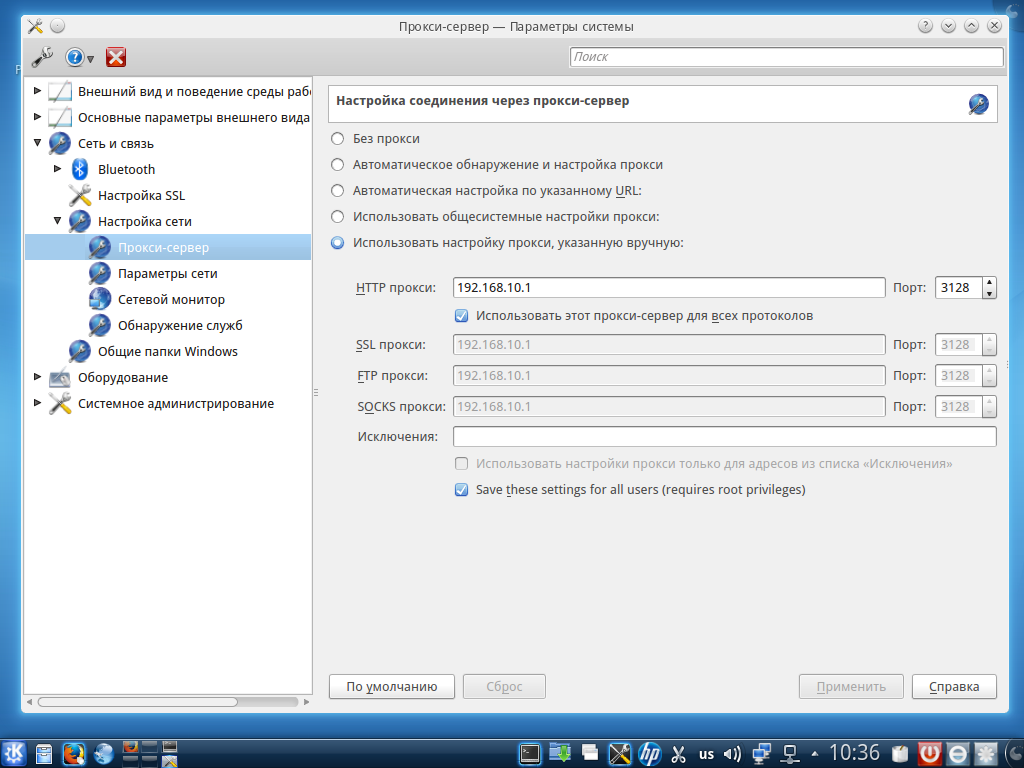1024x768 pixels.
Task: Open Обнаружение служб tree entry
Action: coord(180,325)
